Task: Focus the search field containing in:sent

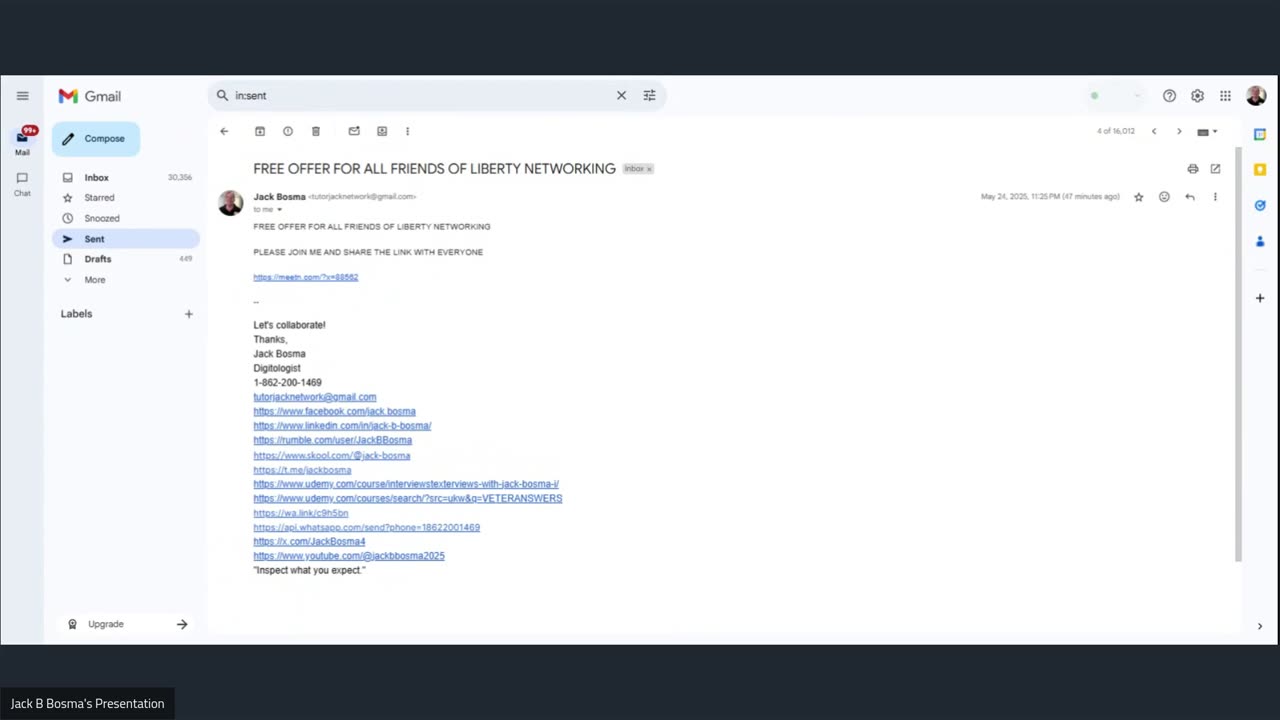Action: coord(420,96)
